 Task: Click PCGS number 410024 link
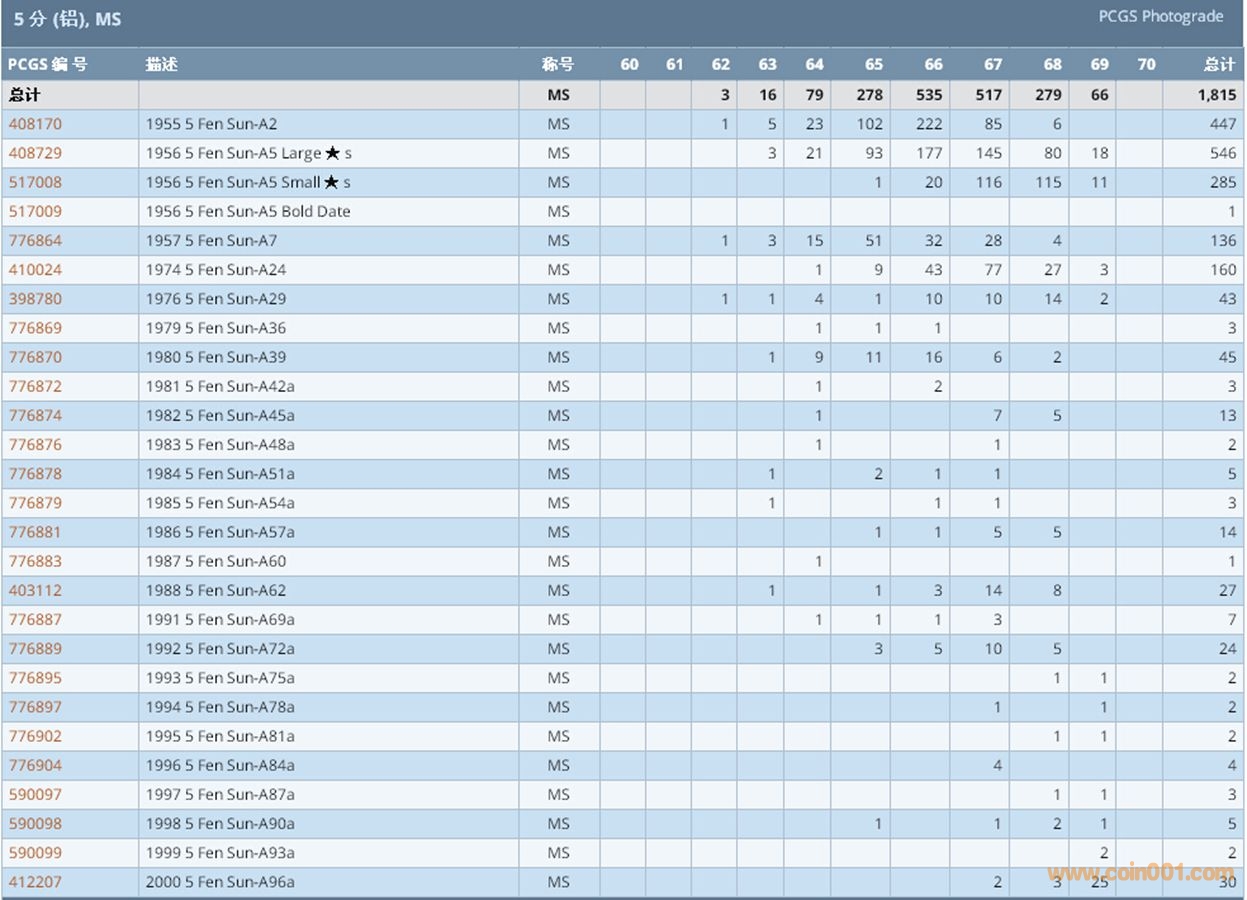pyautogui.click(x=35, y=269)
